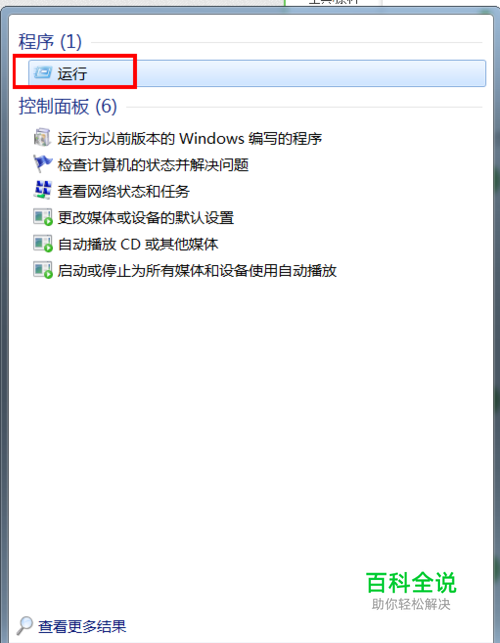Click the magnifier icon beside 查看更多结果
The height and width of the screenshot is (643, 500).
25,625
